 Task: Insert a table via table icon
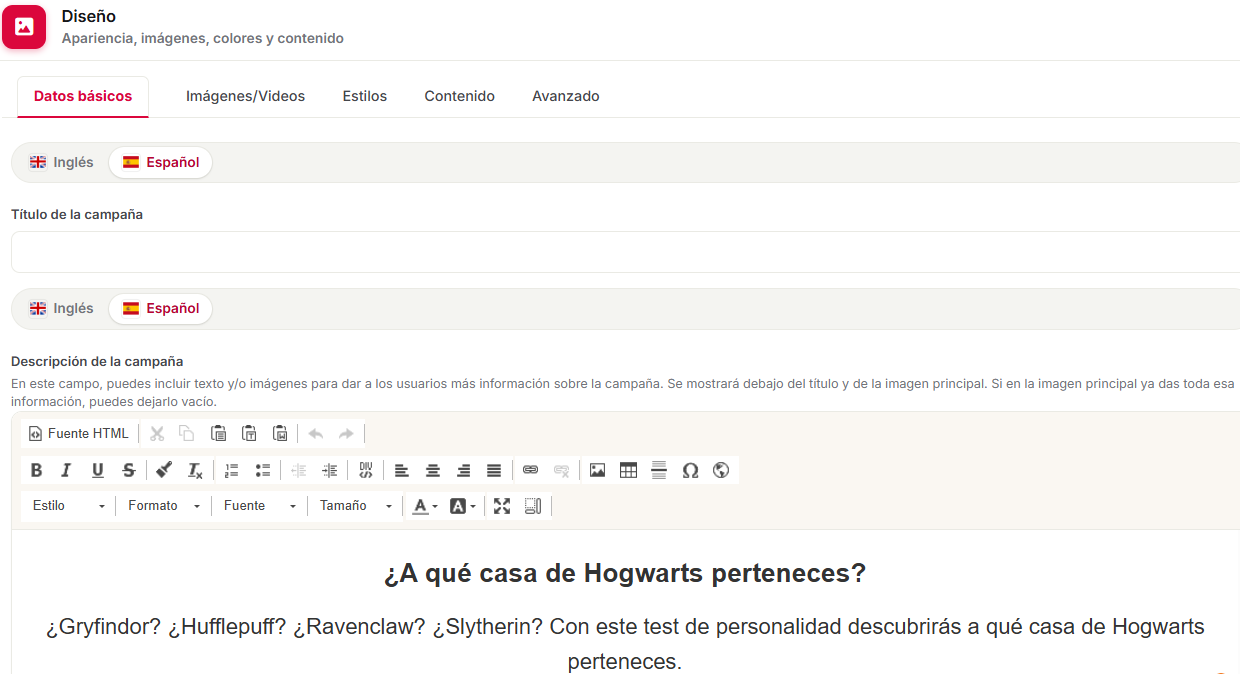click(x=628, y=470)
